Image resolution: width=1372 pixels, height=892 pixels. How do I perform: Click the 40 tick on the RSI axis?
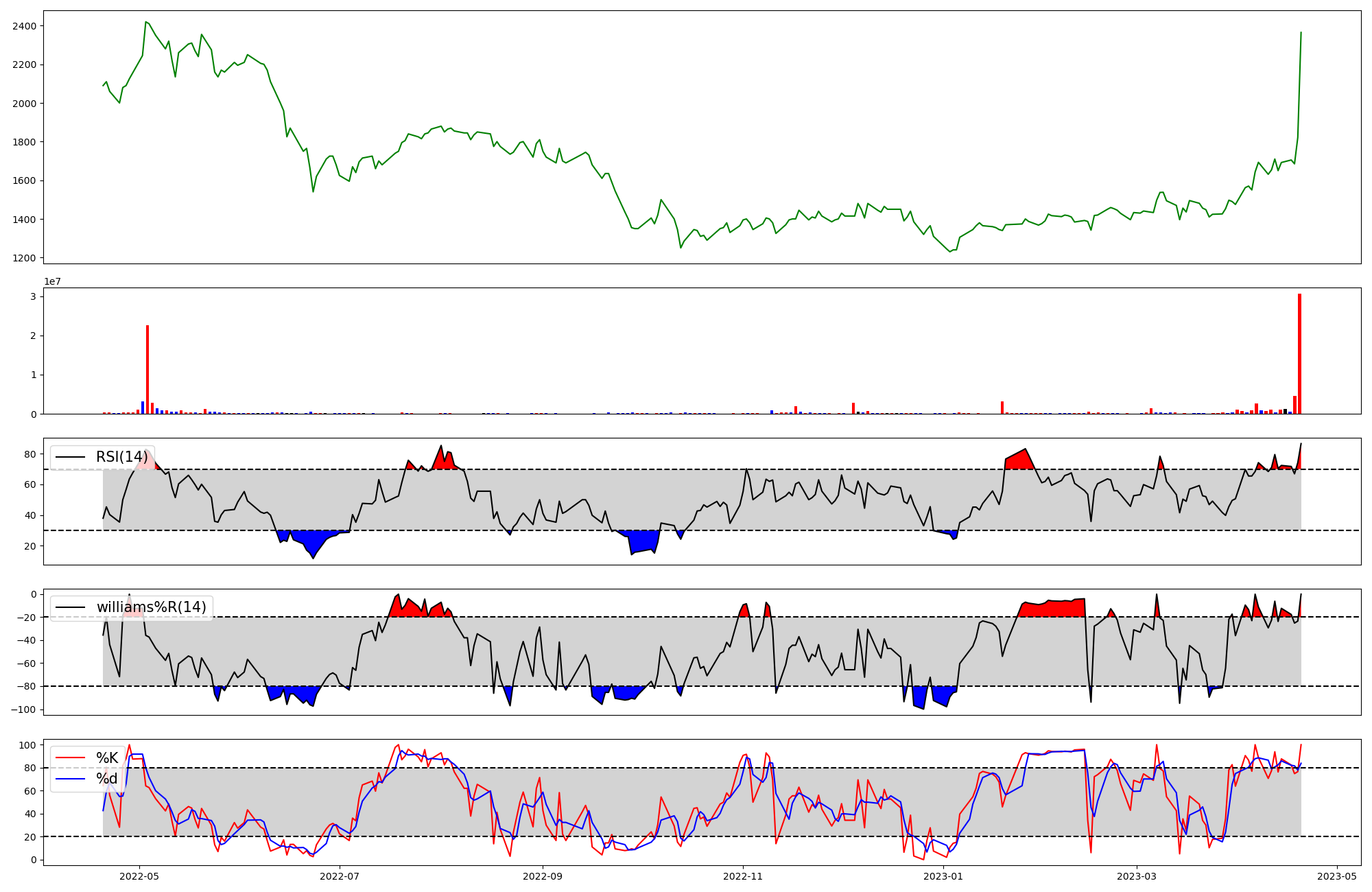[31, 515]
